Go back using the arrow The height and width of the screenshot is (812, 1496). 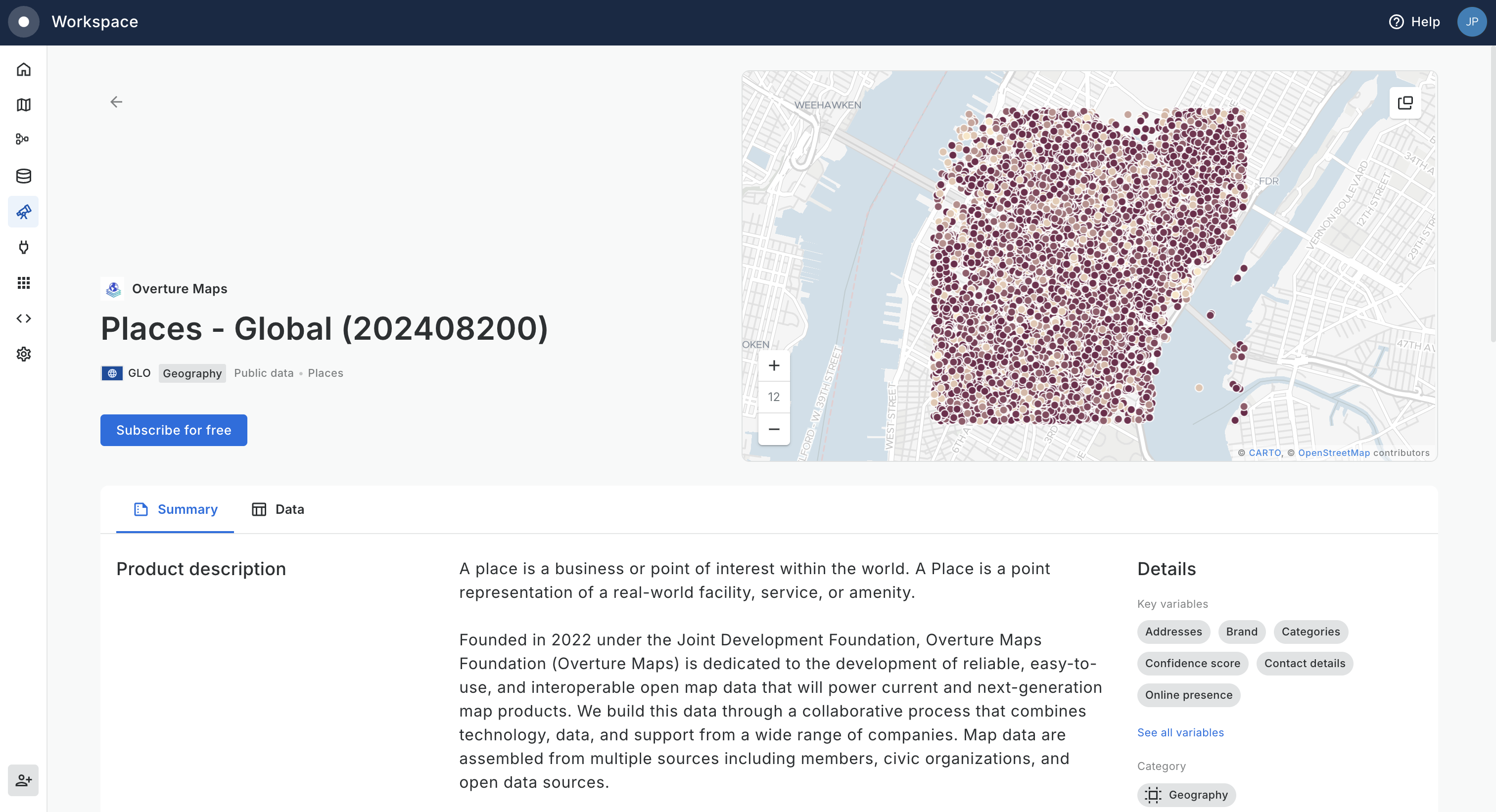coord(116,102)
